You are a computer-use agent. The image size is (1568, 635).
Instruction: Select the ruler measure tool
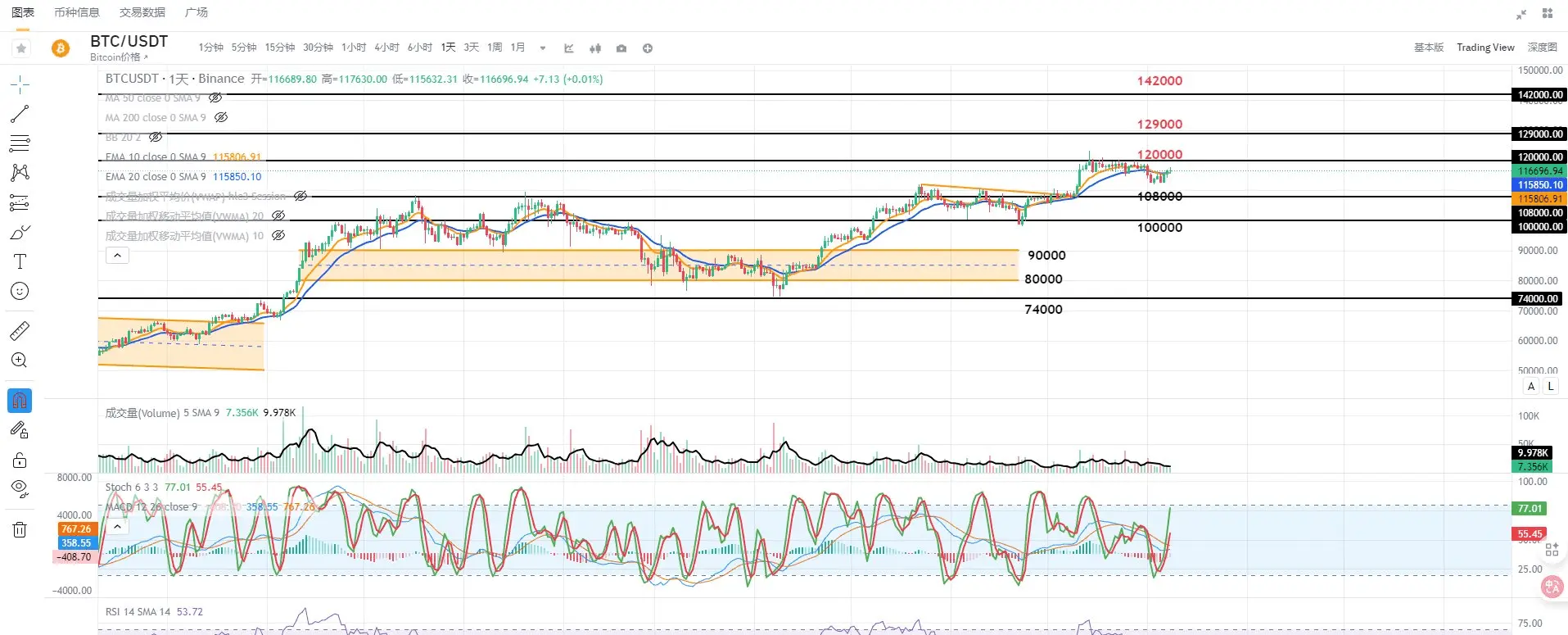coord(20,331)
